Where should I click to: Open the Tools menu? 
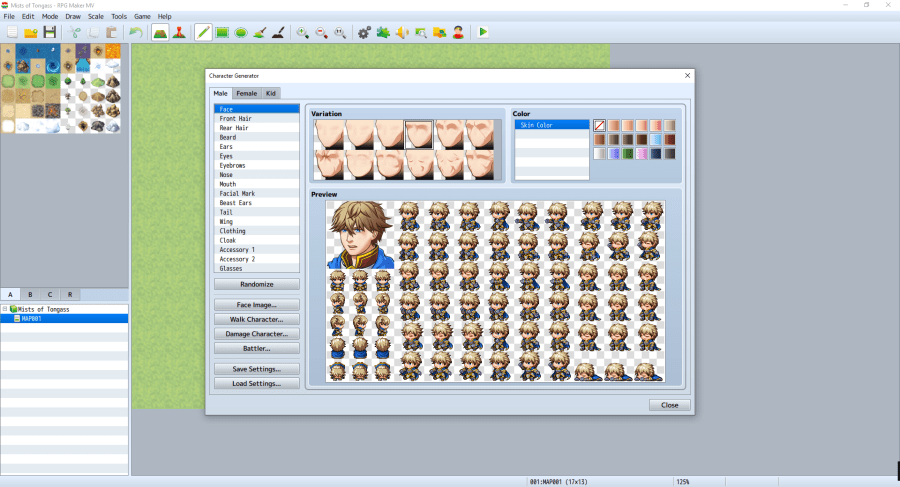[119, 17]
